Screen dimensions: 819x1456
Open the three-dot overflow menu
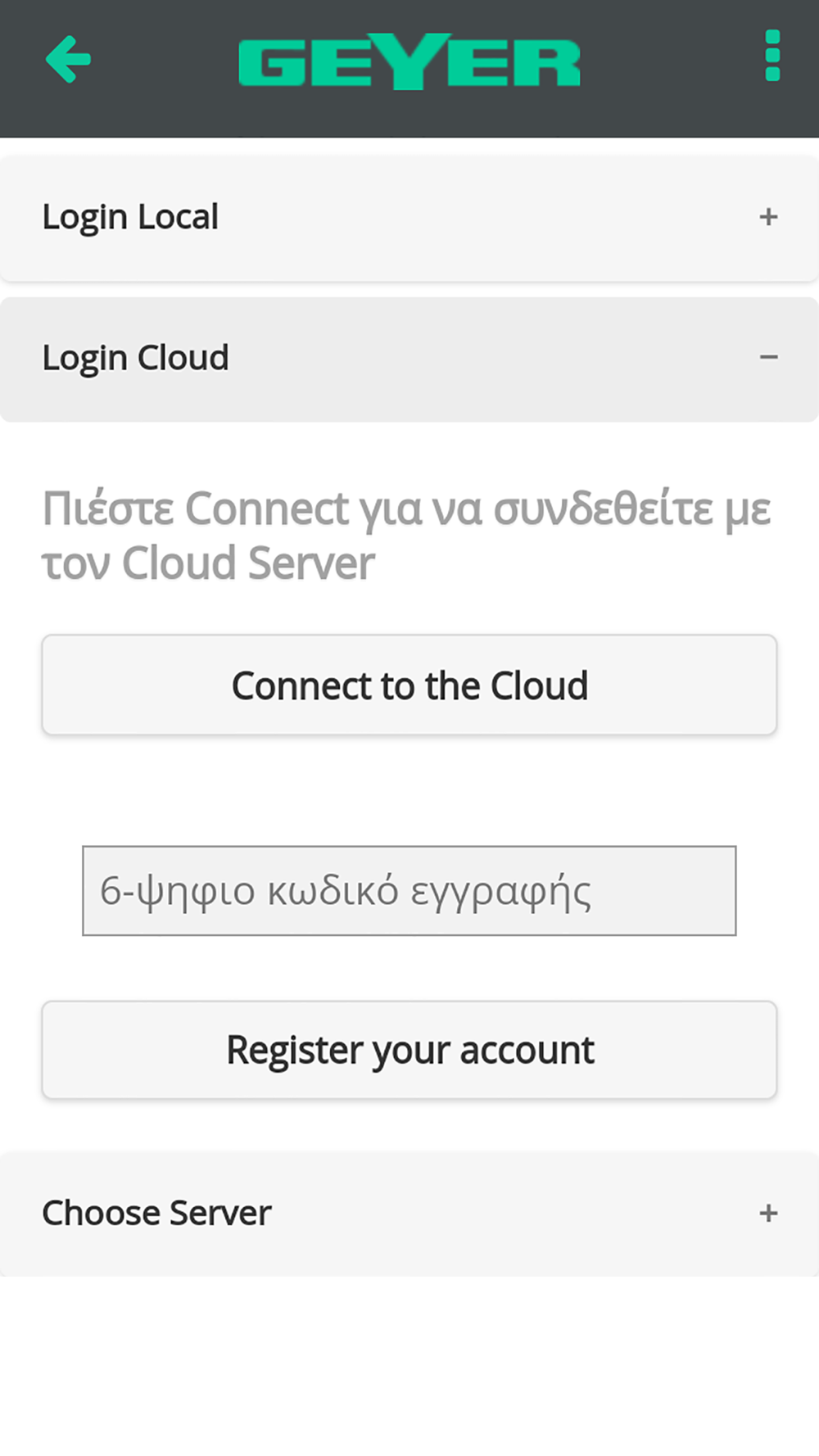click(771, 56)
